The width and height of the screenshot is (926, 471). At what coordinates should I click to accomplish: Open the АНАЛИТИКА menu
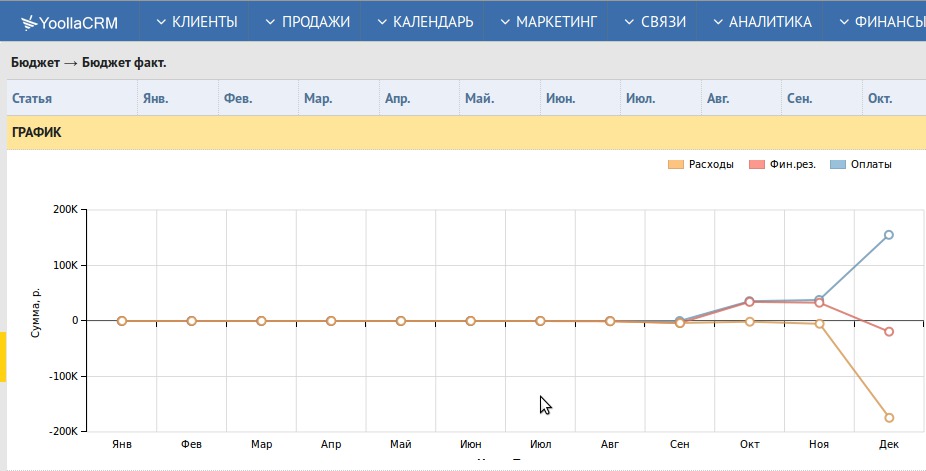click(762, 22)
